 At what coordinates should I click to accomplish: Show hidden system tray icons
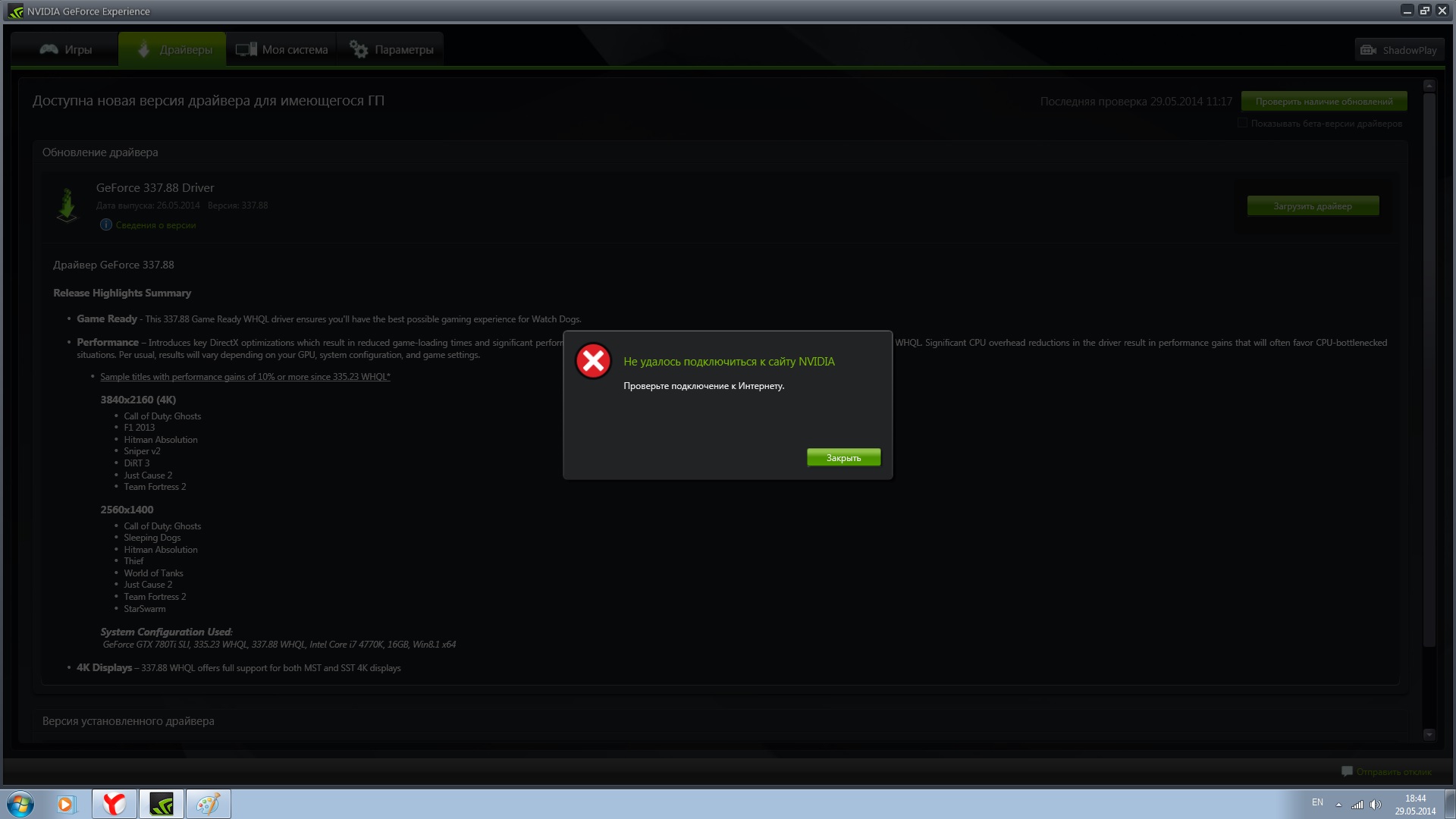click(1338, 805)
